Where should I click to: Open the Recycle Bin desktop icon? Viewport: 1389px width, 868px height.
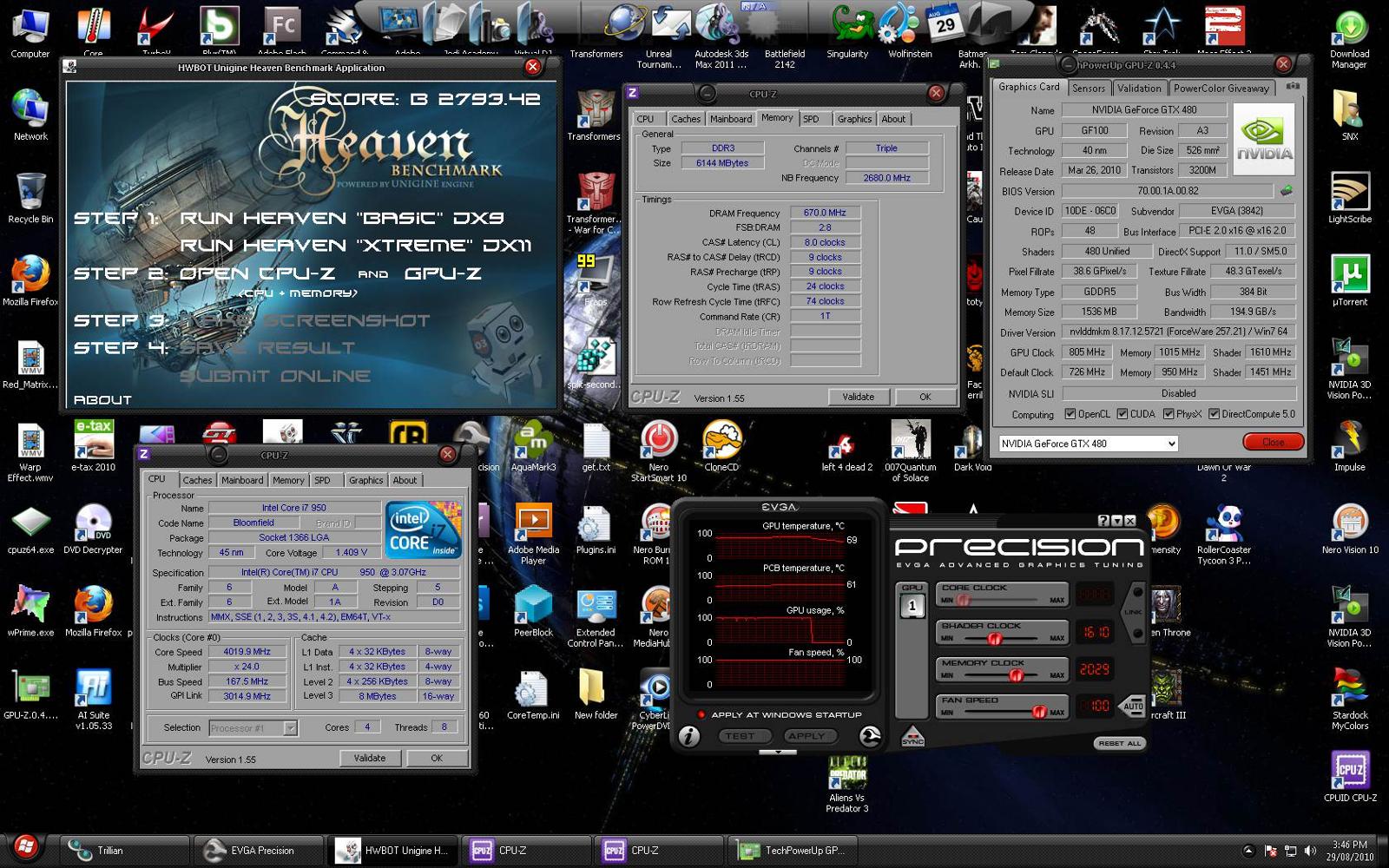tap(30, 198)
